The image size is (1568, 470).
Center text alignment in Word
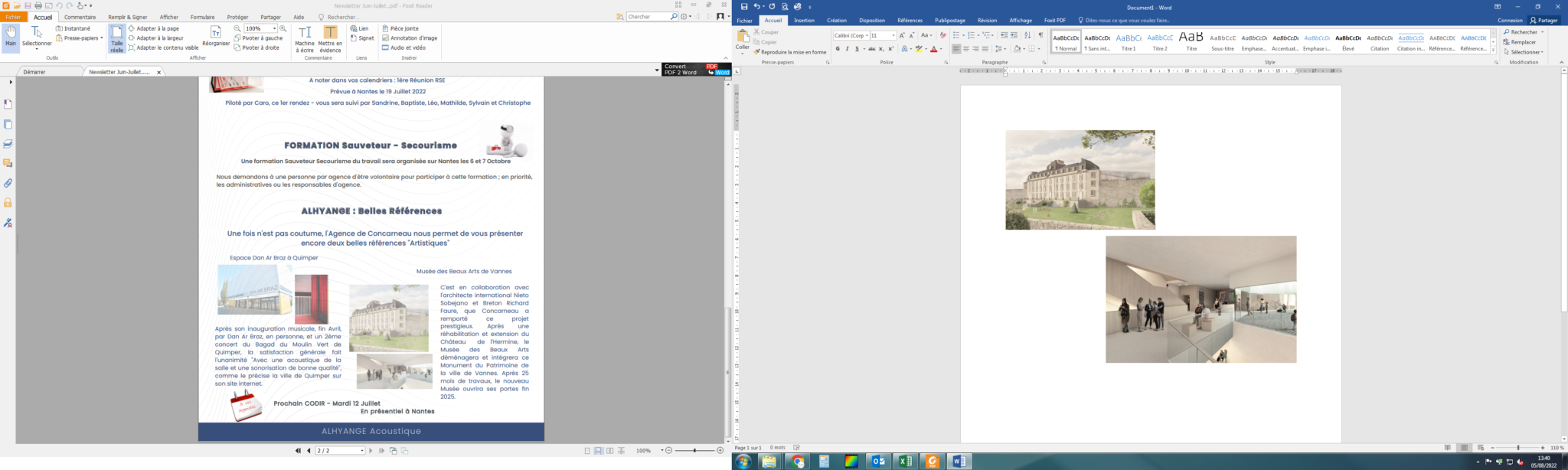click(966, 49)
